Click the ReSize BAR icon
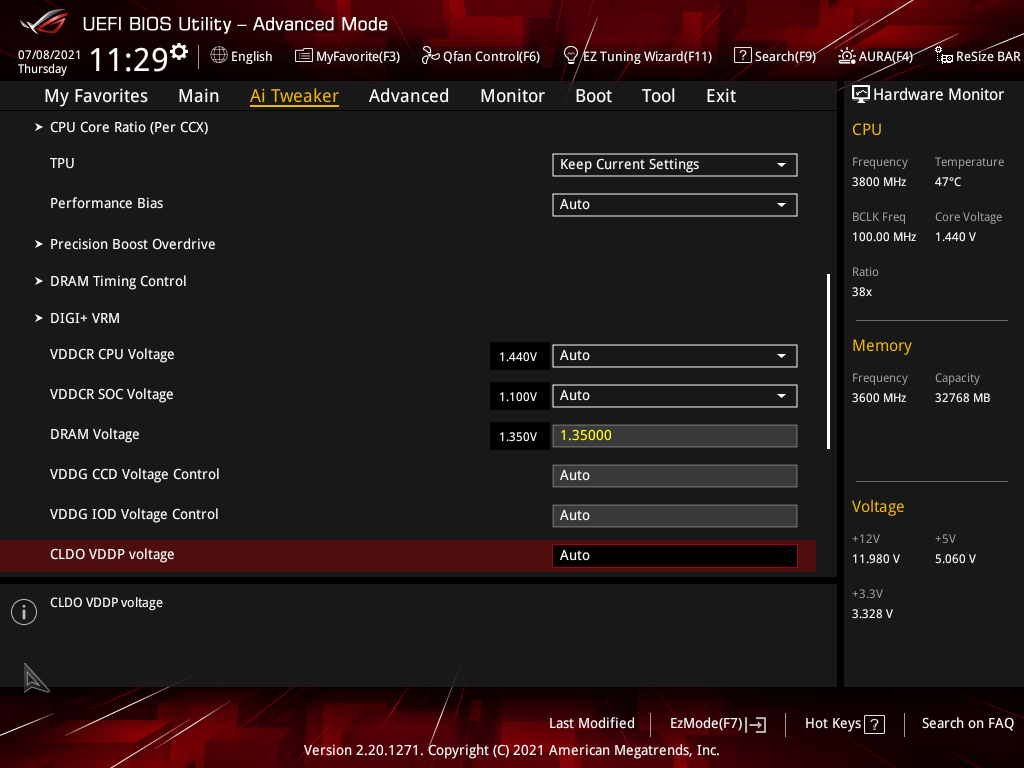Image resolution: width=1024 pixels, height=768 pixels. pyautogui.click(x=944, y=56)
